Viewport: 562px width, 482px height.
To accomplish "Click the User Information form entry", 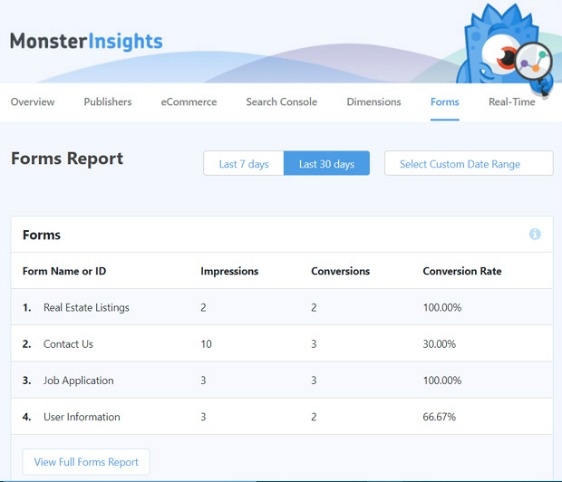I will [82, 417].
